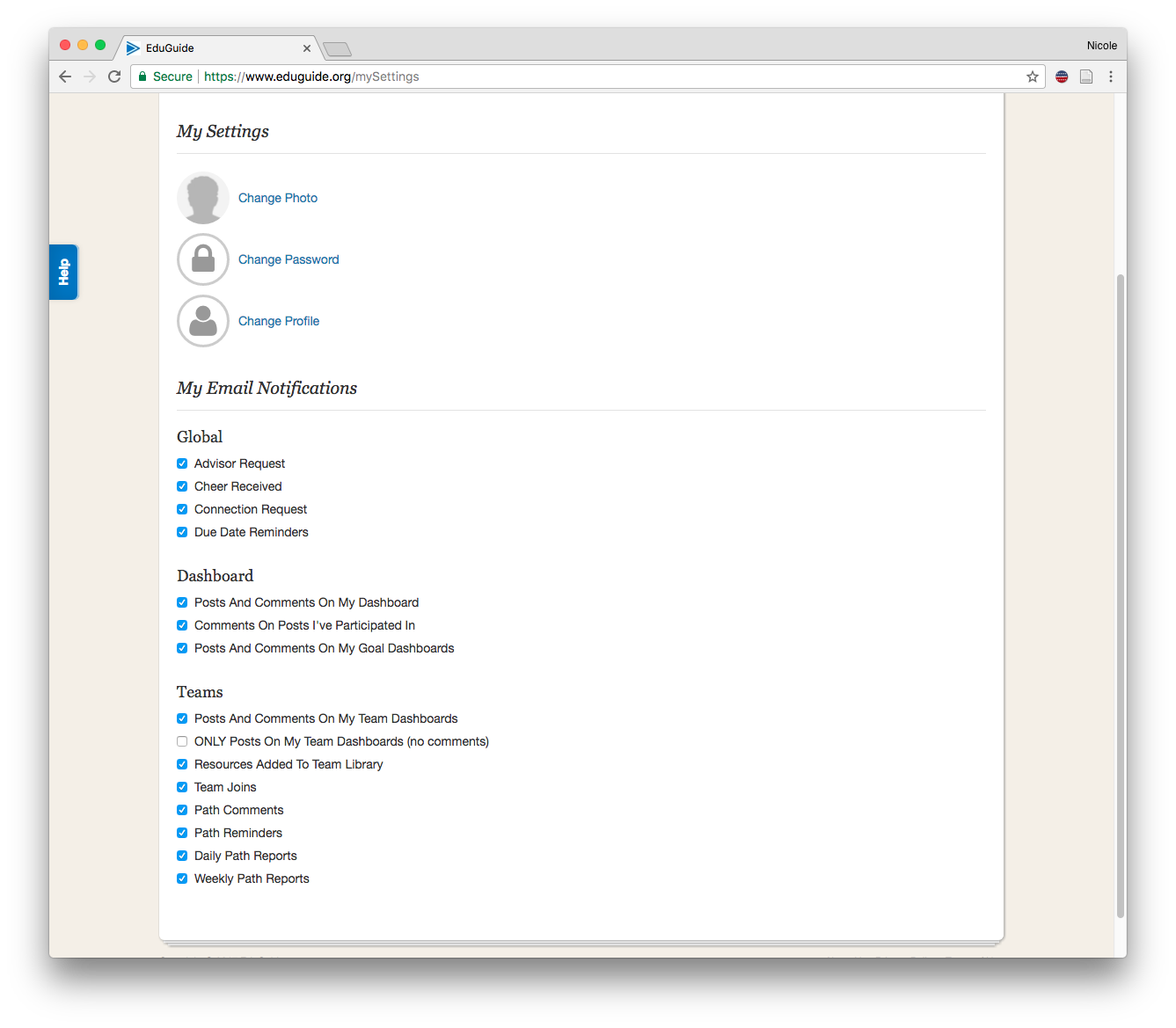Click the Dashboard section heading
This screenshot has width=1176, height=1028.
tap(215, 576)
